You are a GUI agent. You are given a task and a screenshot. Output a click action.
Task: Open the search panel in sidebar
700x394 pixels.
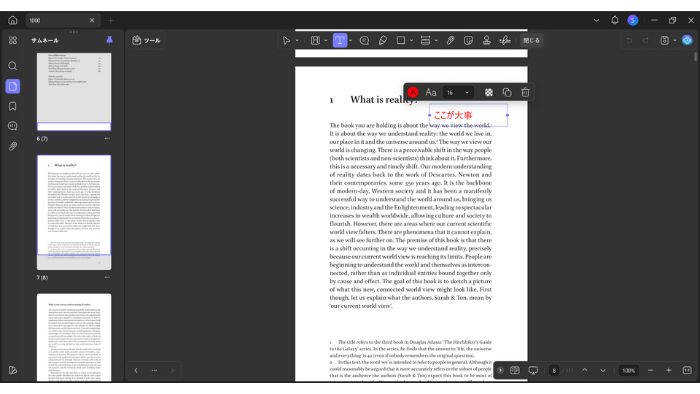(x=12, y=66)
